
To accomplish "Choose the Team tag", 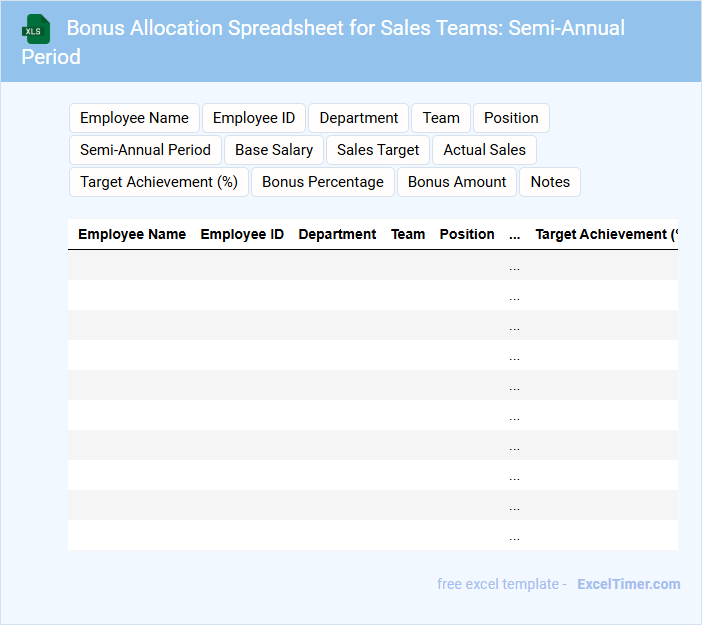I will (441, 118).
